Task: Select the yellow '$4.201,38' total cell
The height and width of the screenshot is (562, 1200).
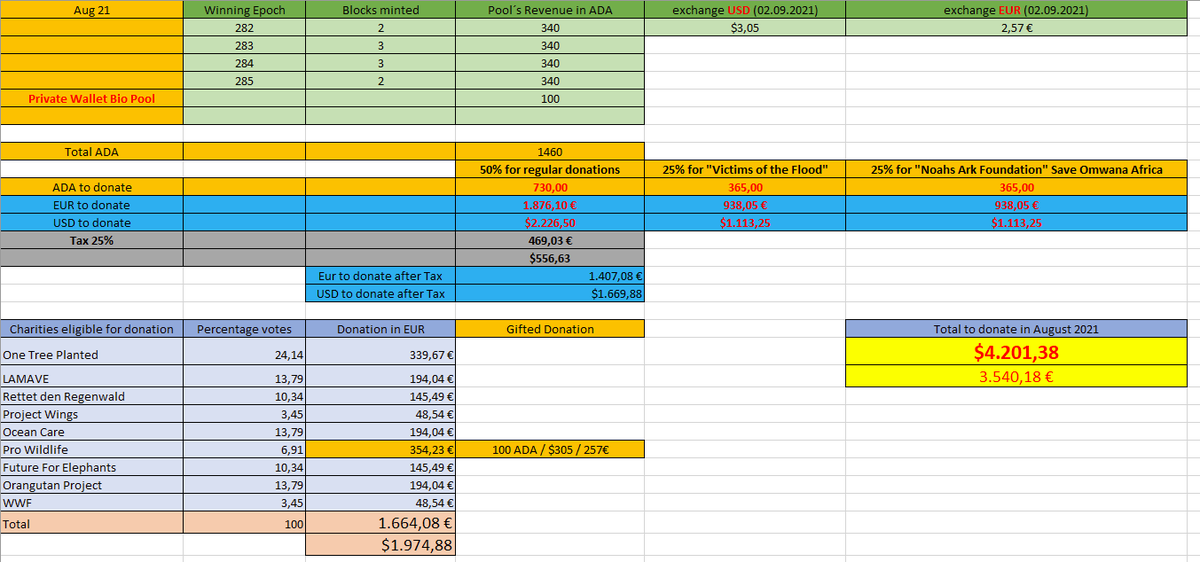Action: coord(1017,352)
